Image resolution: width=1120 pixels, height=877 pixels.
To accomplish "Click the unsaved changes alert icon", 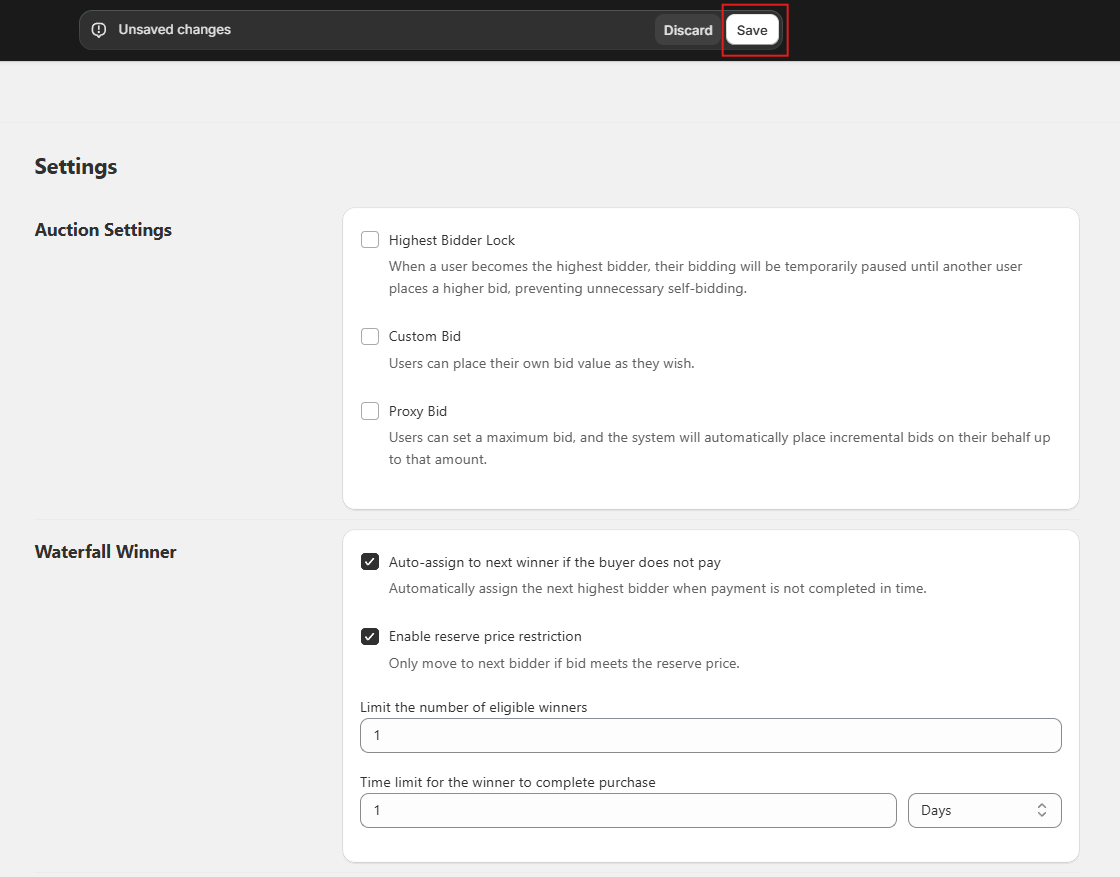I will pos(99,30).
